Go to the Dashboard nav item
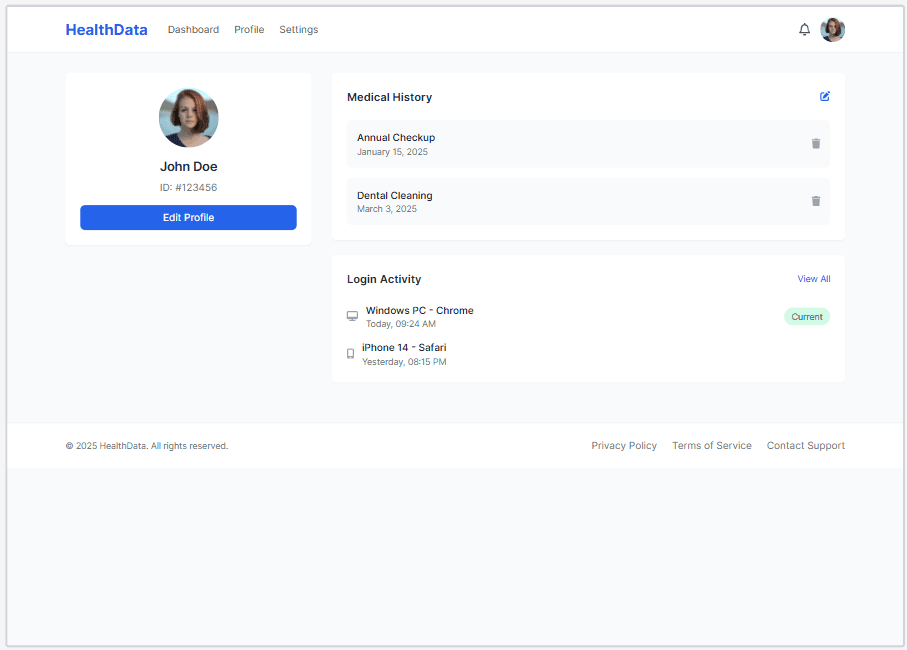 (193, 29)
